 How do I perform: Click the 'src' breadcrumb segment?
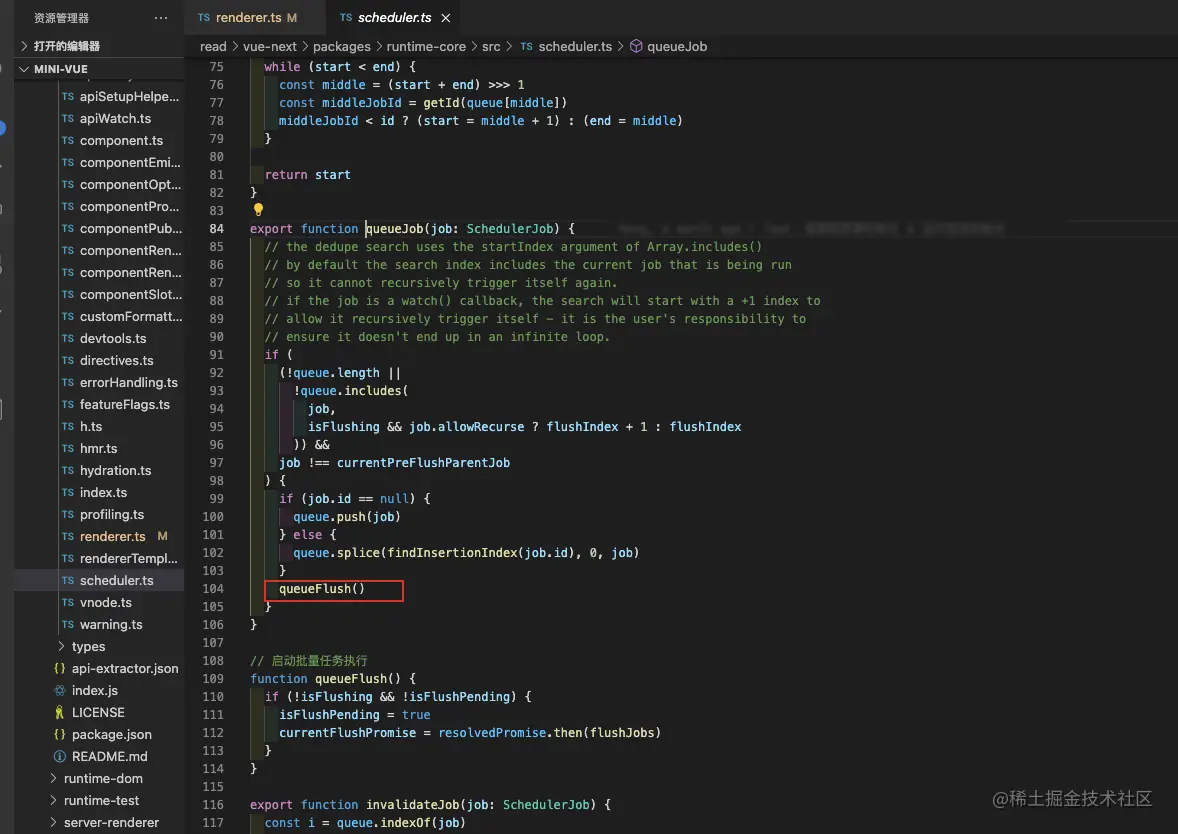click(x=491, y=47)
